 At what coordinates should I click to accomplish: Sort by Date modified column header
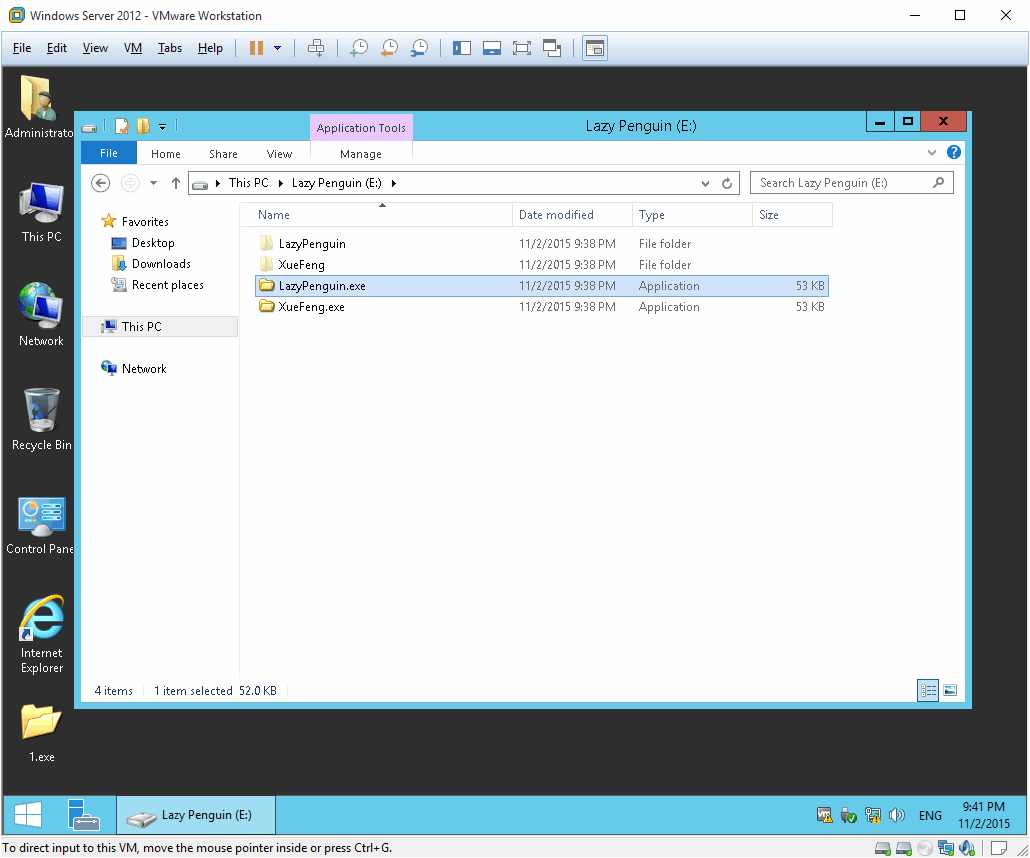[x=572, y=215]
